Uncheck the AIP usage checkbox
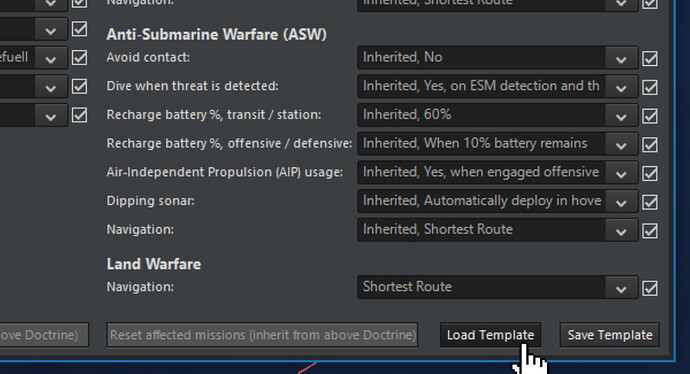690x374 pixels. (x=650, y=173)
